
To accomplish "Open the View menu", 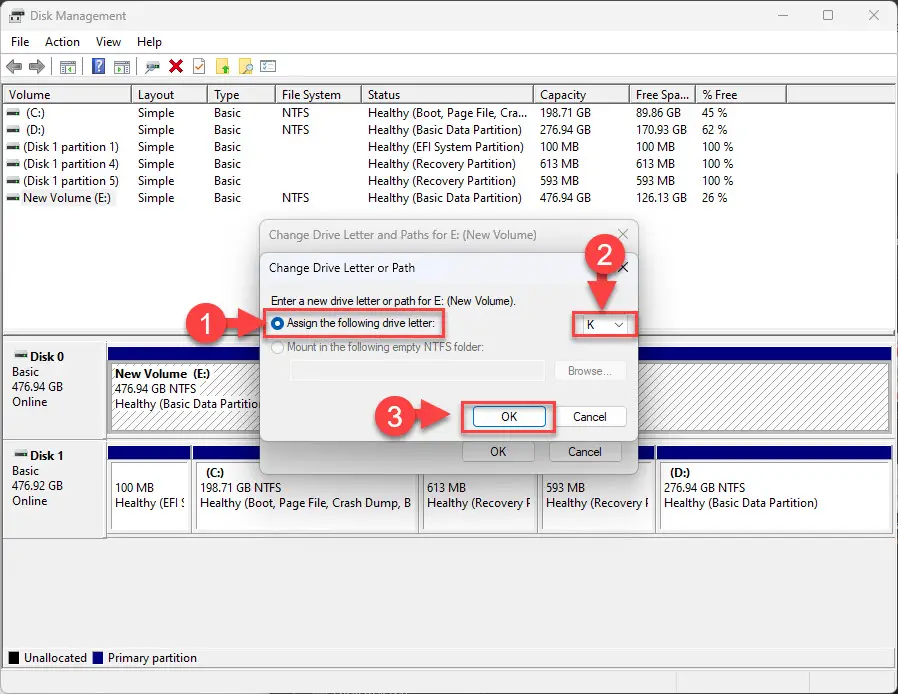I will tap(108, 42).
